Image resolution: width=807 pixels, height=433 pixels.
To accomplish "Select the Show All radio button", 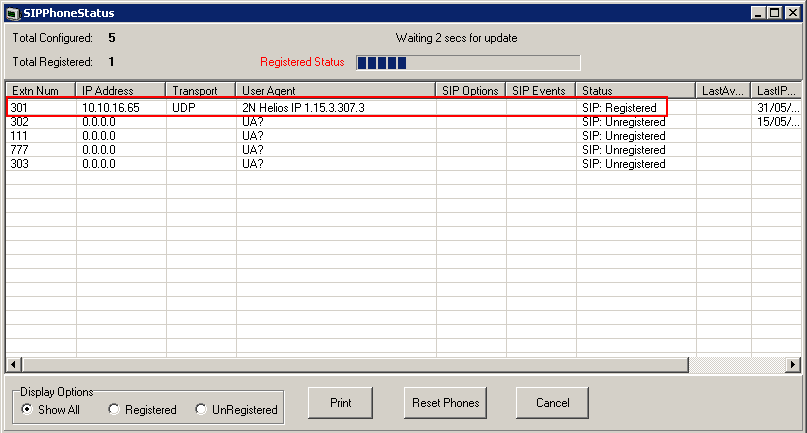I will point(26,410).
